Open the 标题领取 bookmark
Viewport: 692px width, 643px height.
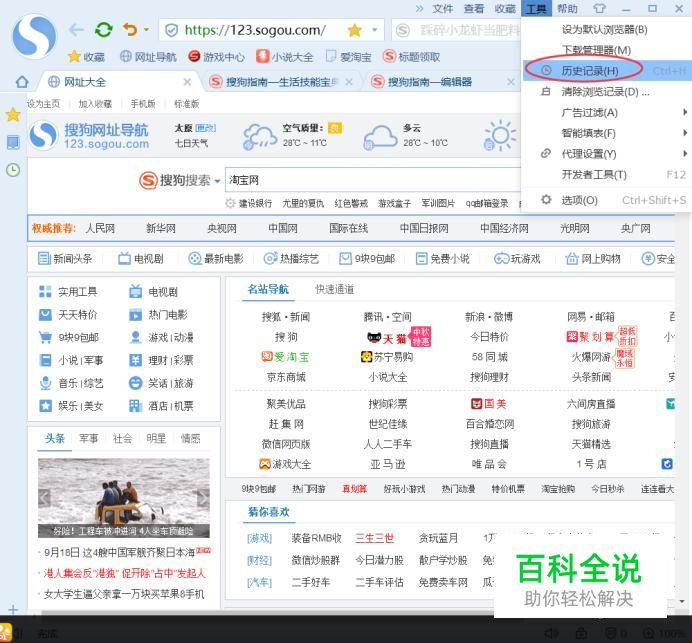point(412,56)
